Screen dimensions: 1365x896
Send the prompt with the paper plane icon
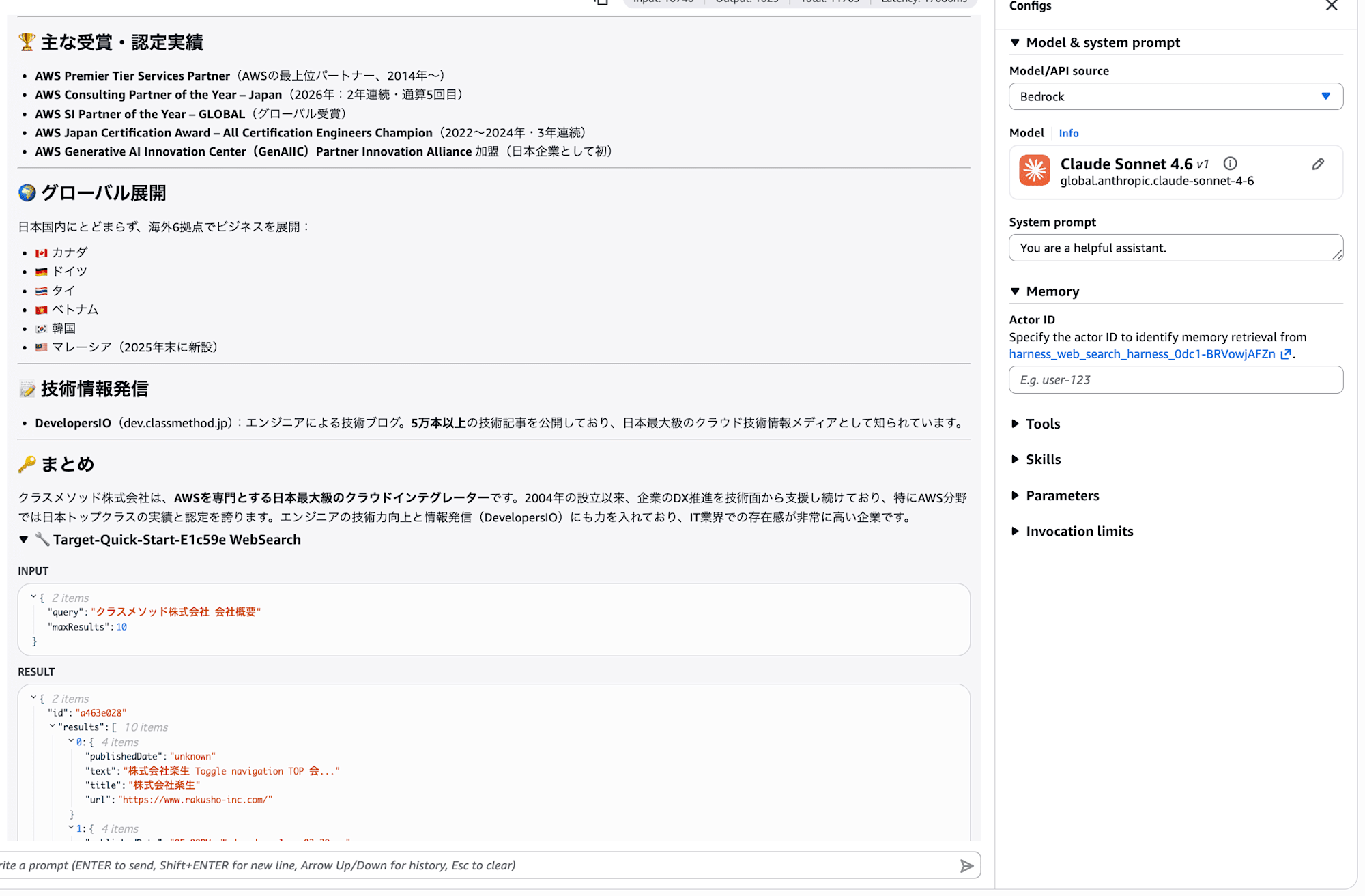[966, 866]
